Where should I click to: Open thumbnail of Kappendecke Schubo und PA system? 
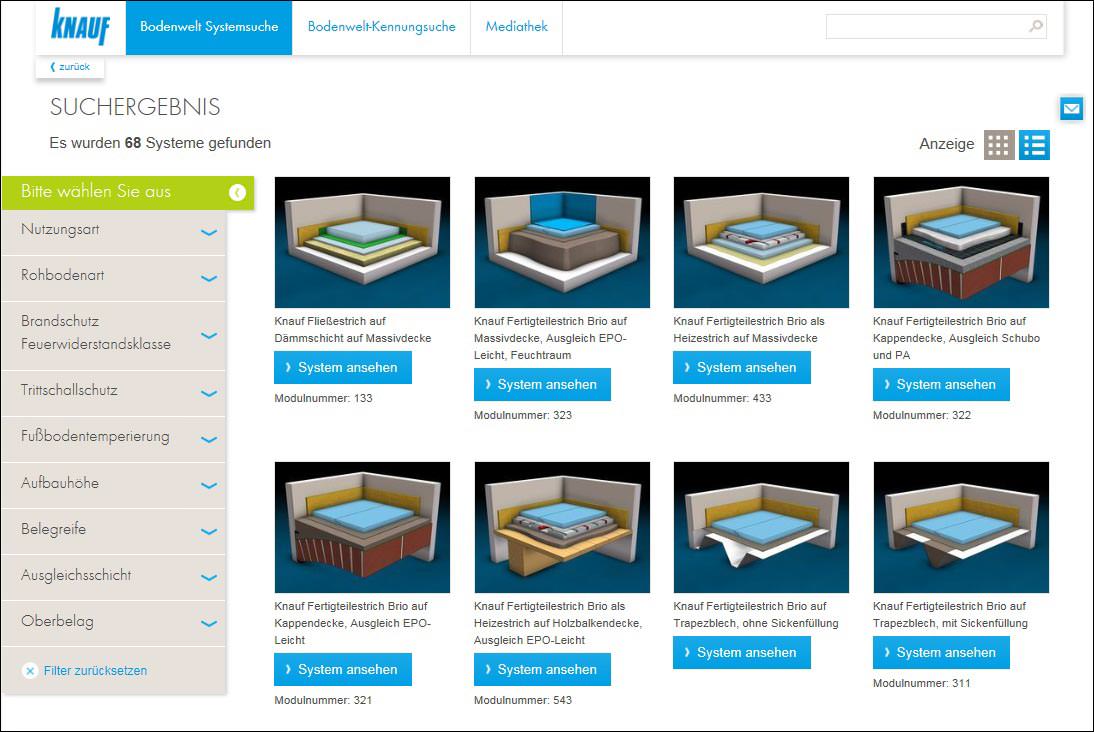[x=961, y=242]
